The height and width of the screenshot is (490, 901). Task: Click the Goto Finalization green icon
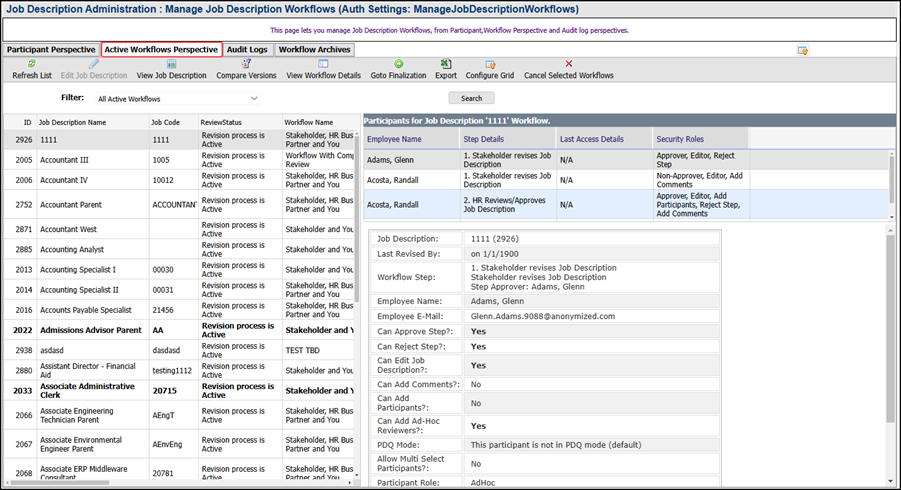398,64
